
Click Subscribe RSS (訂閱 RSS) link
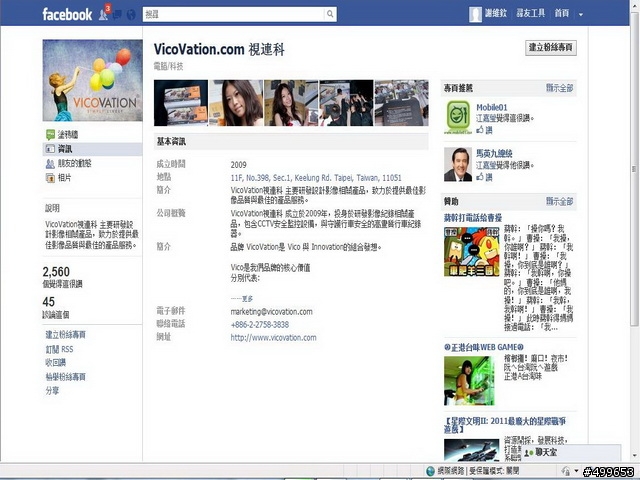tap(60, 349)
